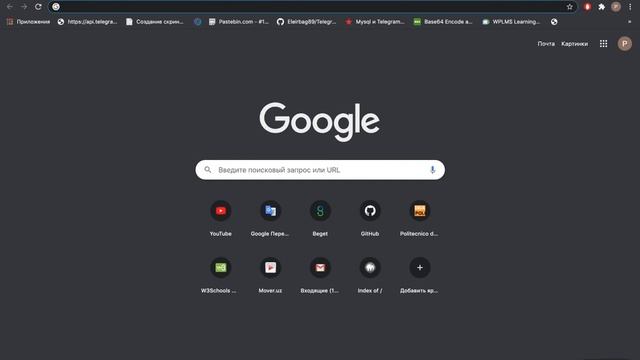
Task: Open the Почта mail link
Action: click(546, 44)
